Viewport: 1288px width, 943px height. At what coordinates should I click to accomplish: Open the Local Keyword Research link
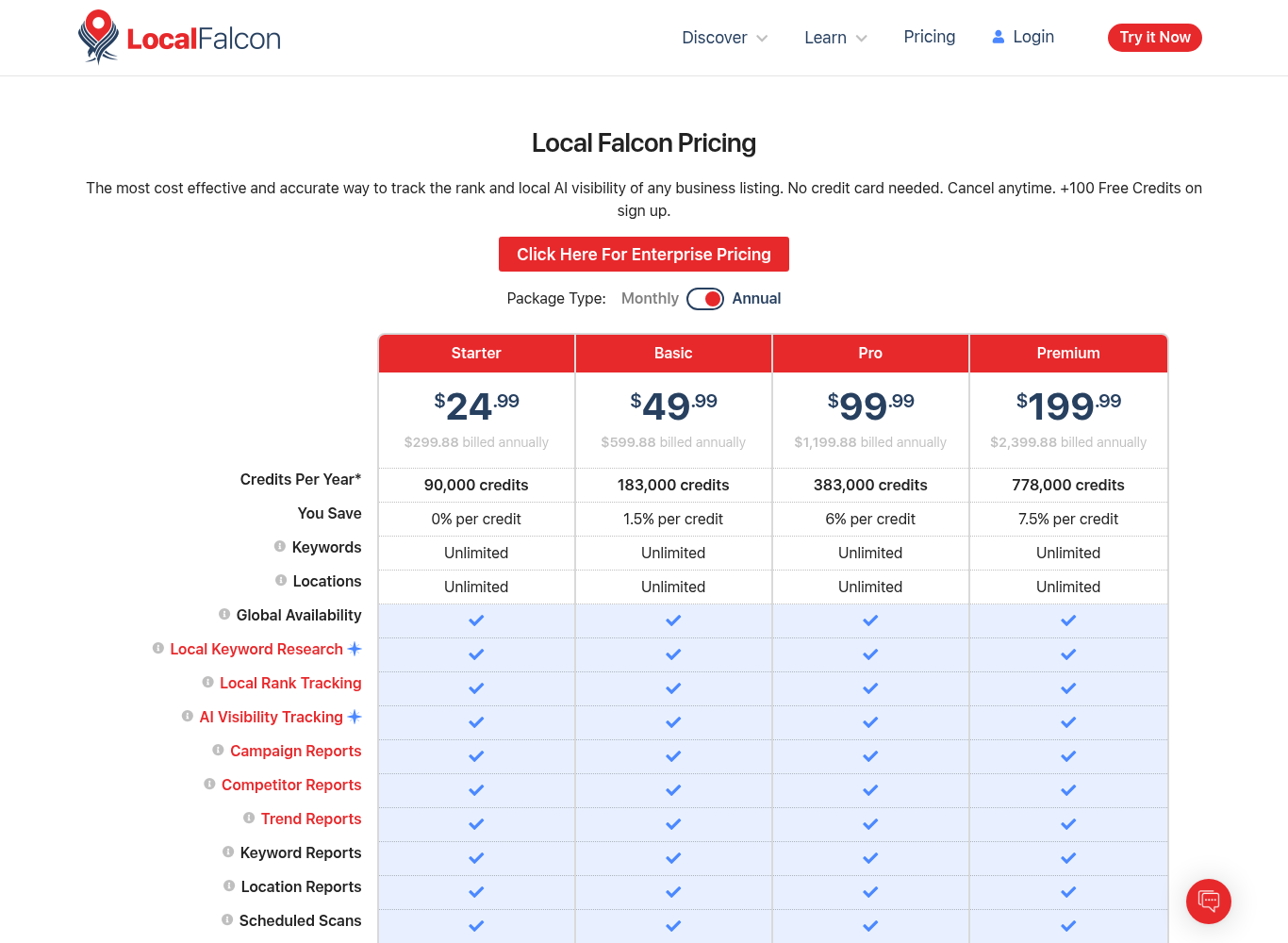click(256, 649)
